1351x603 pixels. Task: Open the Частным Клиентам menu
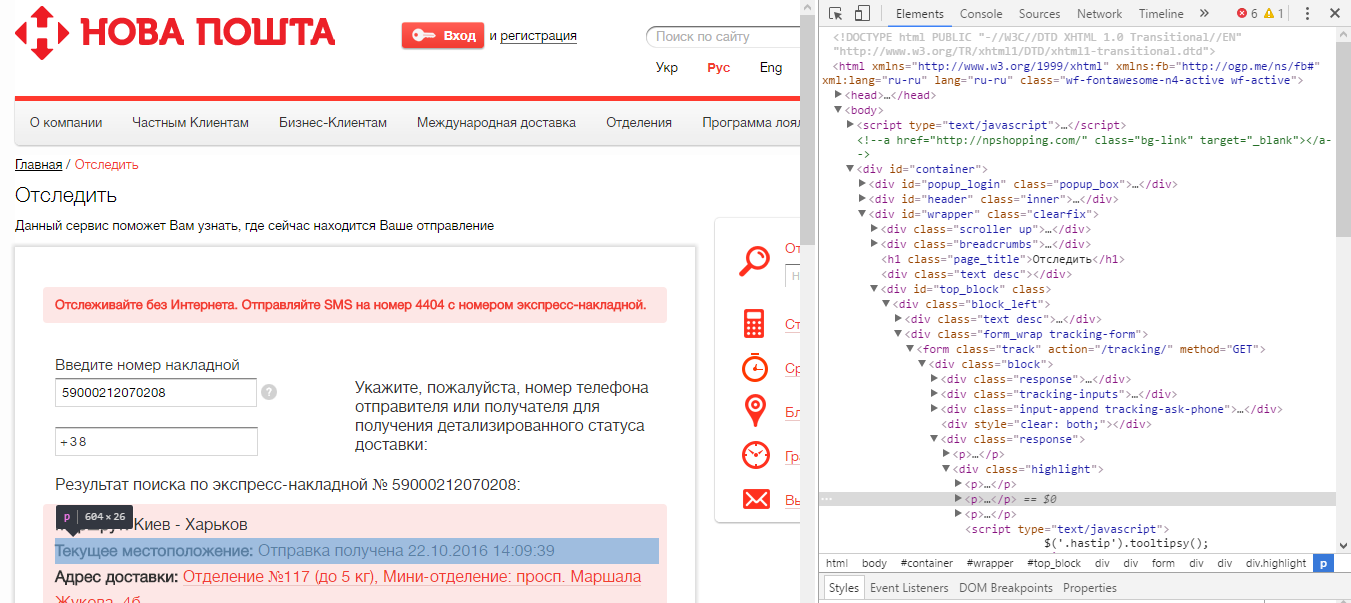190,123
